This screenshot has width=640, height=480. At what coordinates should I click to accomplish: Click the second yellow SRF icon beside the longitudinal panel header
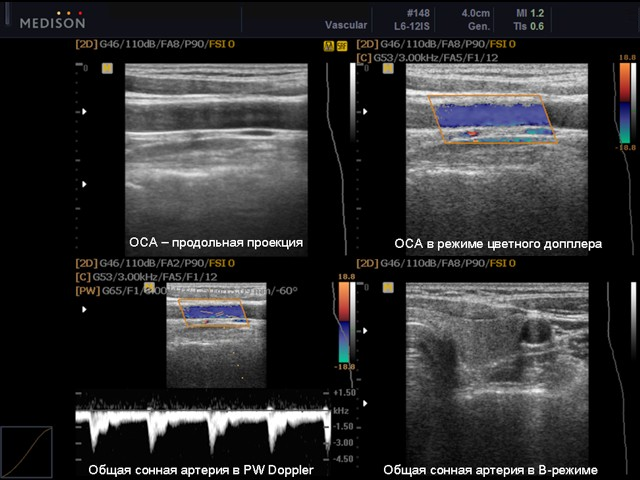342,46
